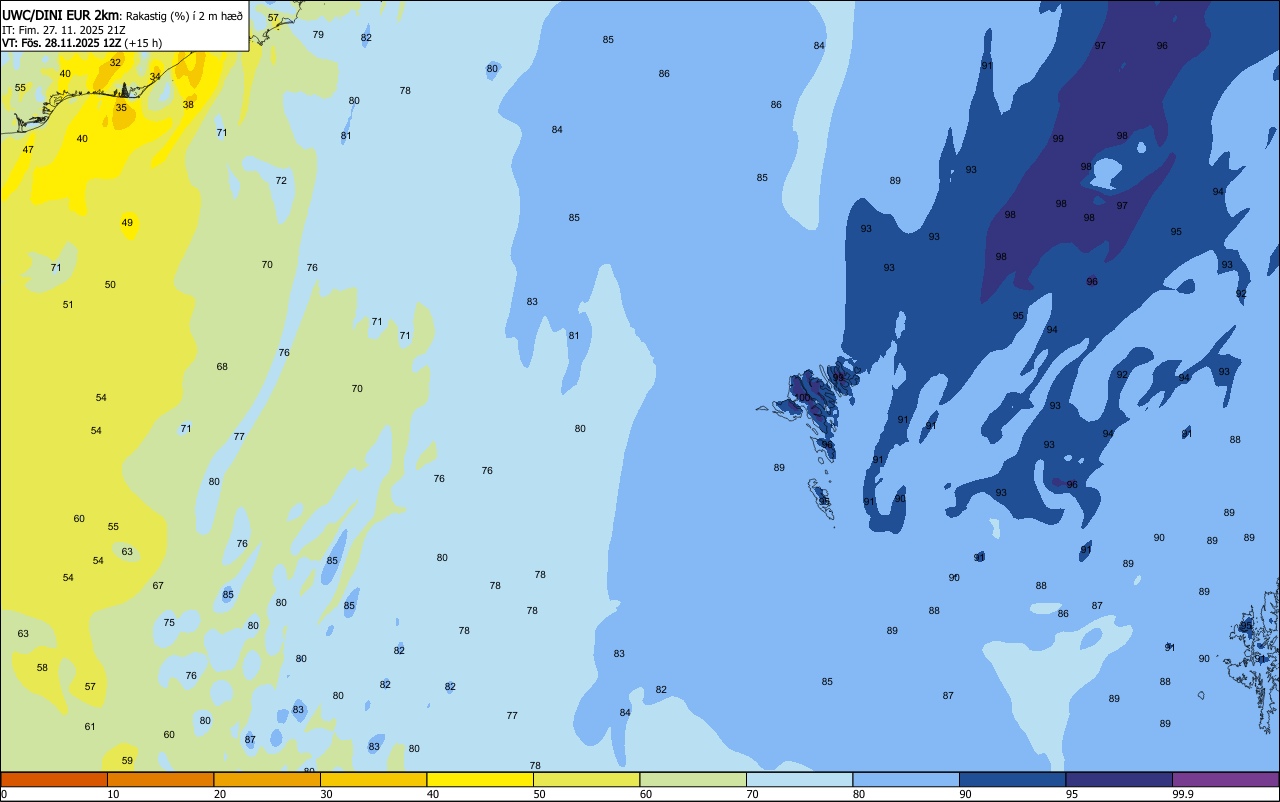Select the bright yellow 40–50 legend swatch
1280x802 pixels.
(x=480, y=779)
